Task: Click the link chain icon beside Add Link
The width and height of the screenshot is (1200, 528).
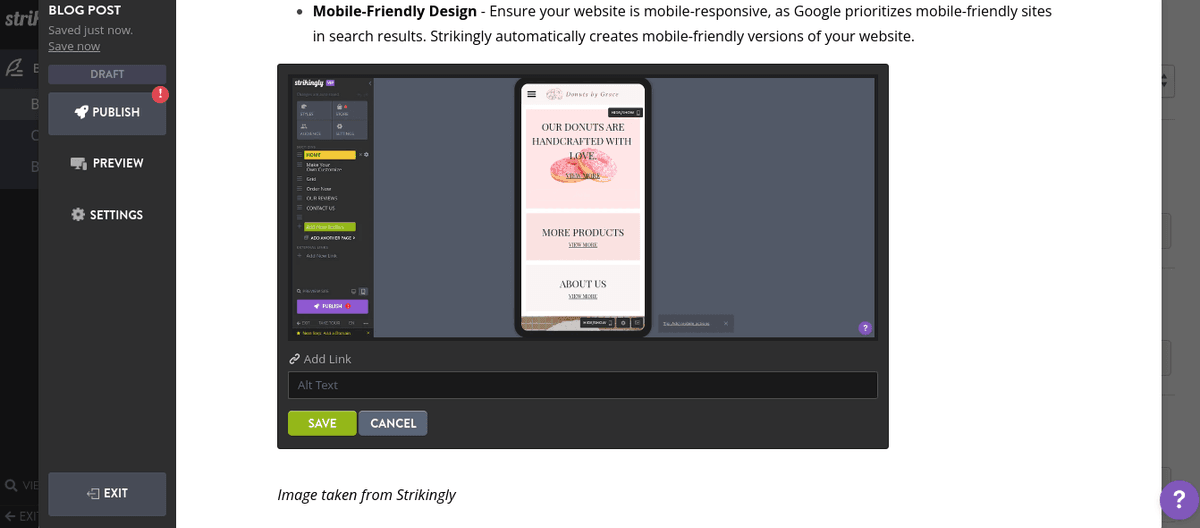Action: tap(294, 359)
